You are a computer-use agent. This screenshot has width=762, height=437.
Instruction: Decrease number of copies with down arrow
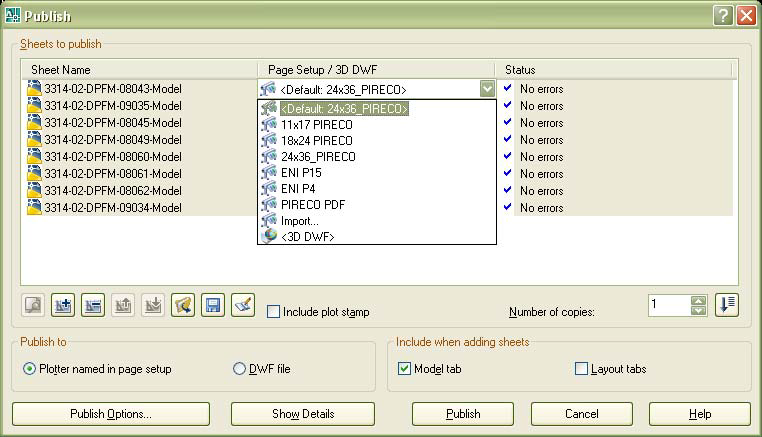(x=698, y=311)
